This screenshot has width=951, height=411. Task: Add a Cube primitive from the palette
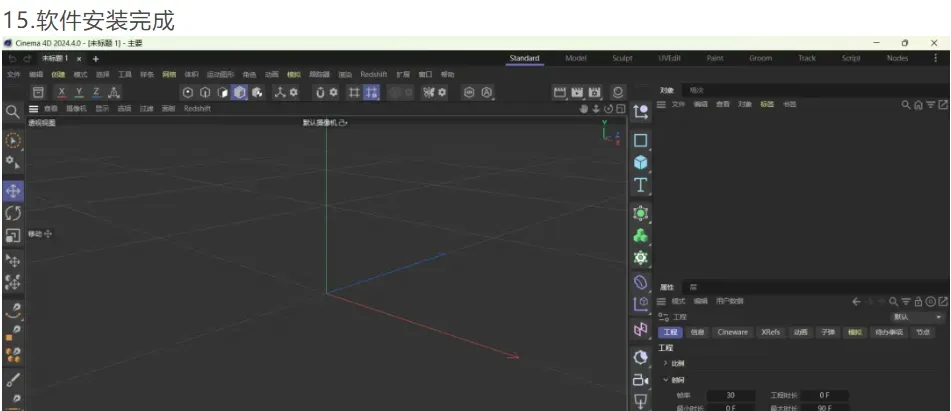pyautogui.click(x=640, y=162)
